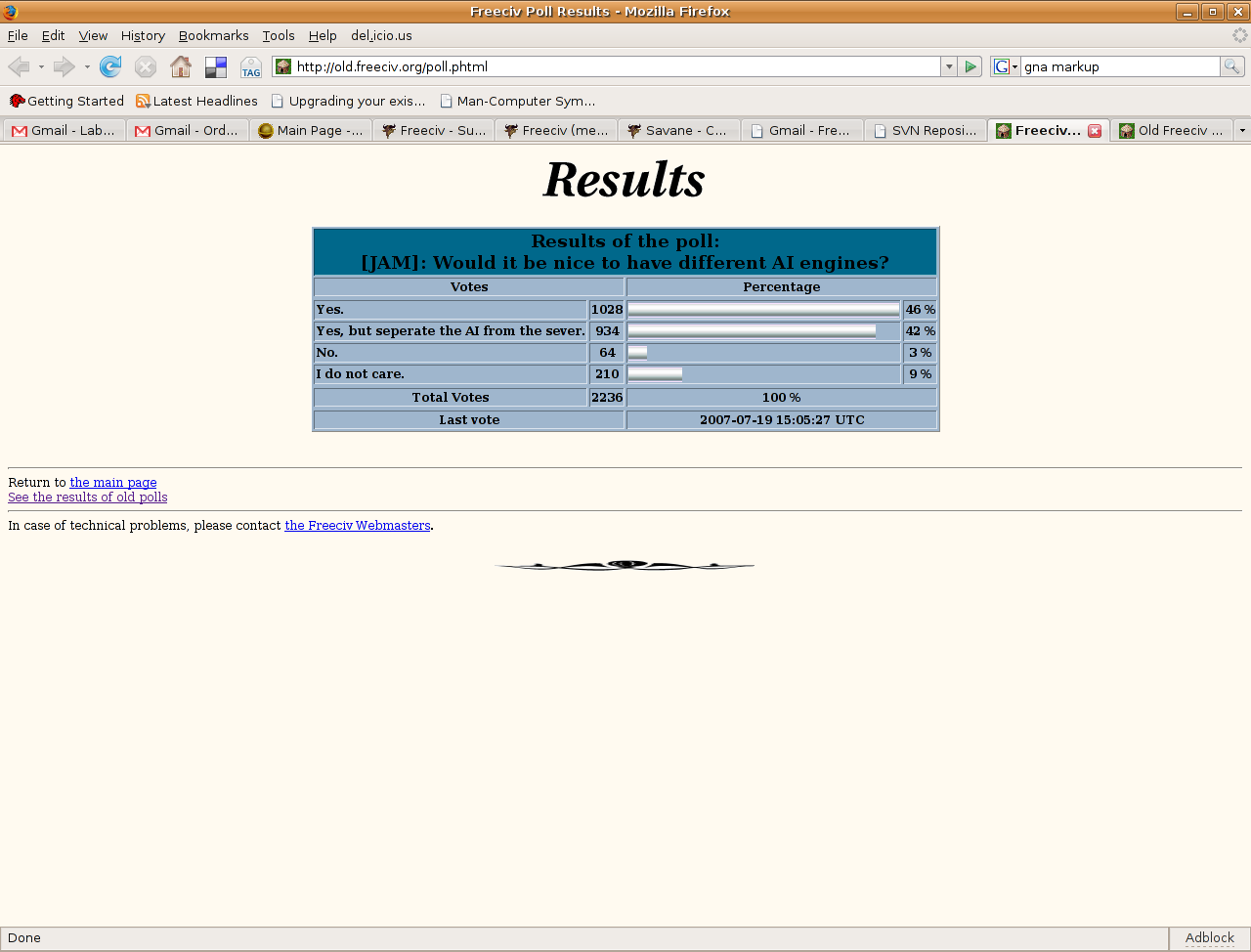Switch to the Gmail - Fre... tab

[802, 131]
